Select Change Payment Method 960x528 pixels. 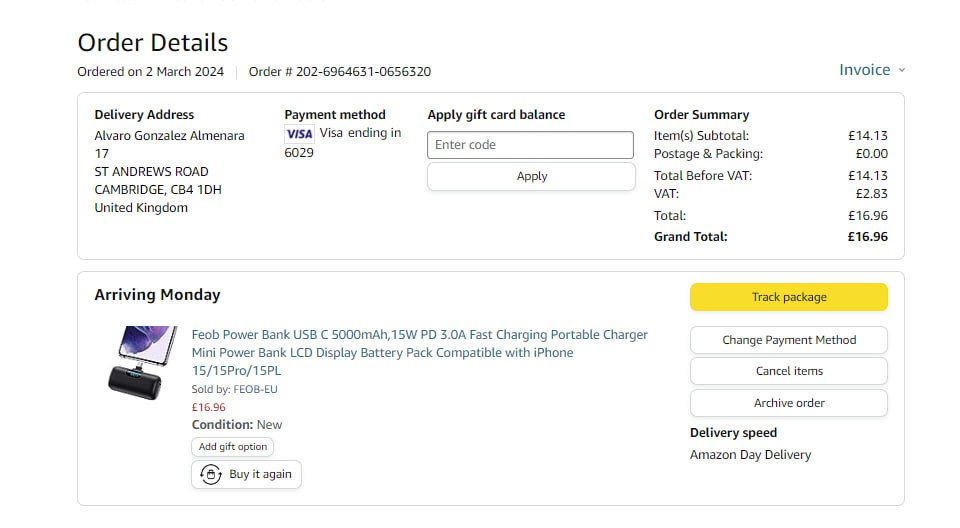788,340
